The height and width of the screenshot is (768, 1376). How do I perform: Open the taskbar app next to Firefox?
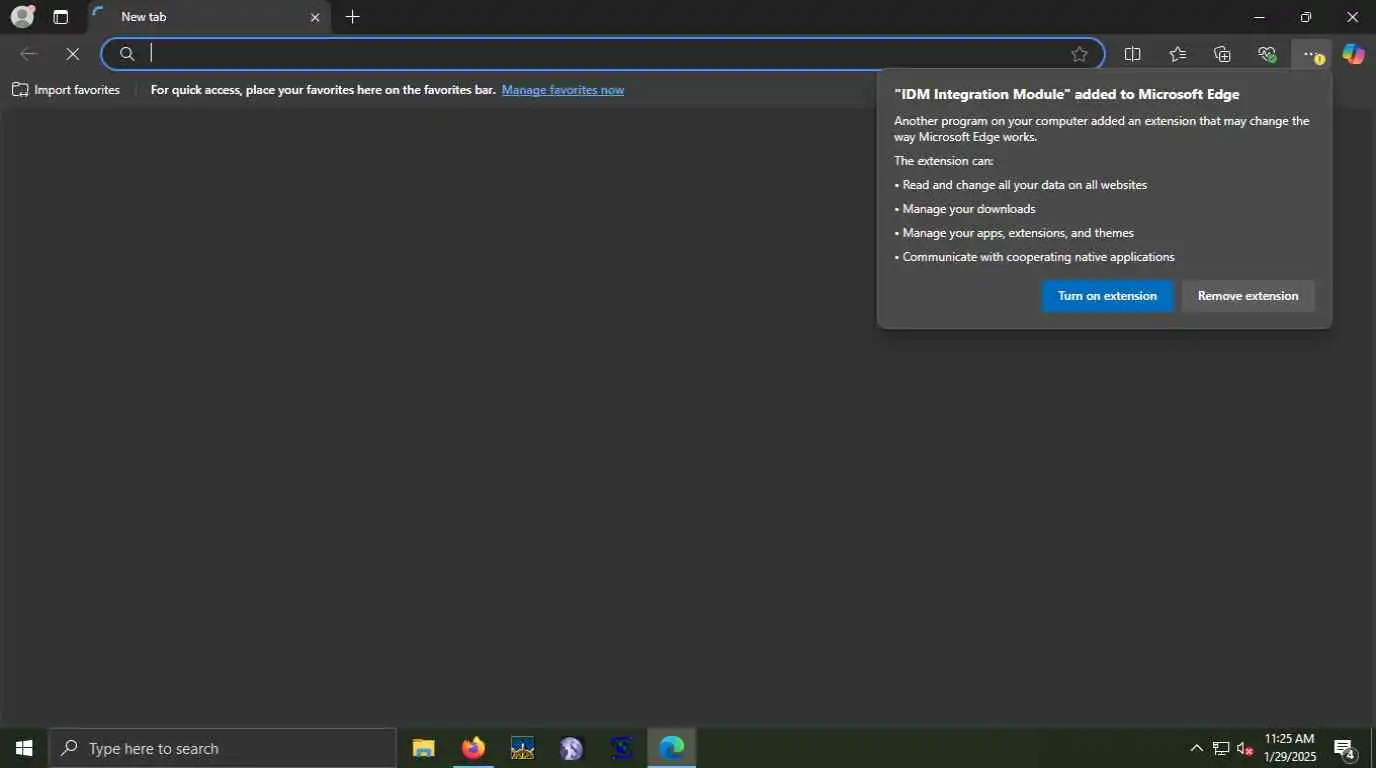coord(522,748)
